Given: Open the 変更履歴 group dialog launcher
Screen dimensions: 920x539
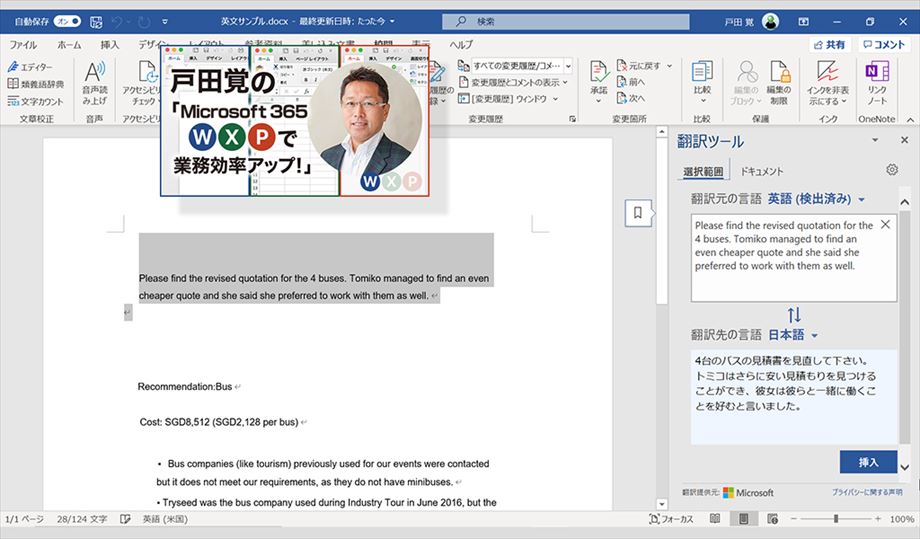Looking at the screenshot, I should click(x=572, y=119).
